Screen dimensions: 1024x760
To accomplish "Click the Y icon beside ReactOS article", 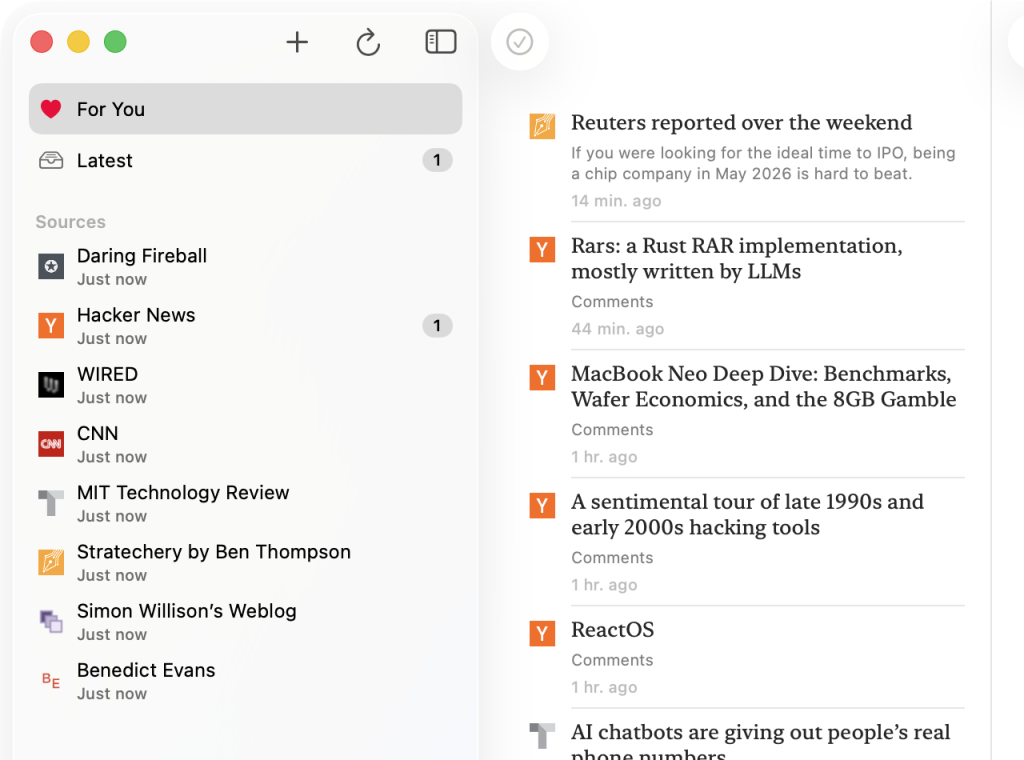I will (x=542, y=633).
